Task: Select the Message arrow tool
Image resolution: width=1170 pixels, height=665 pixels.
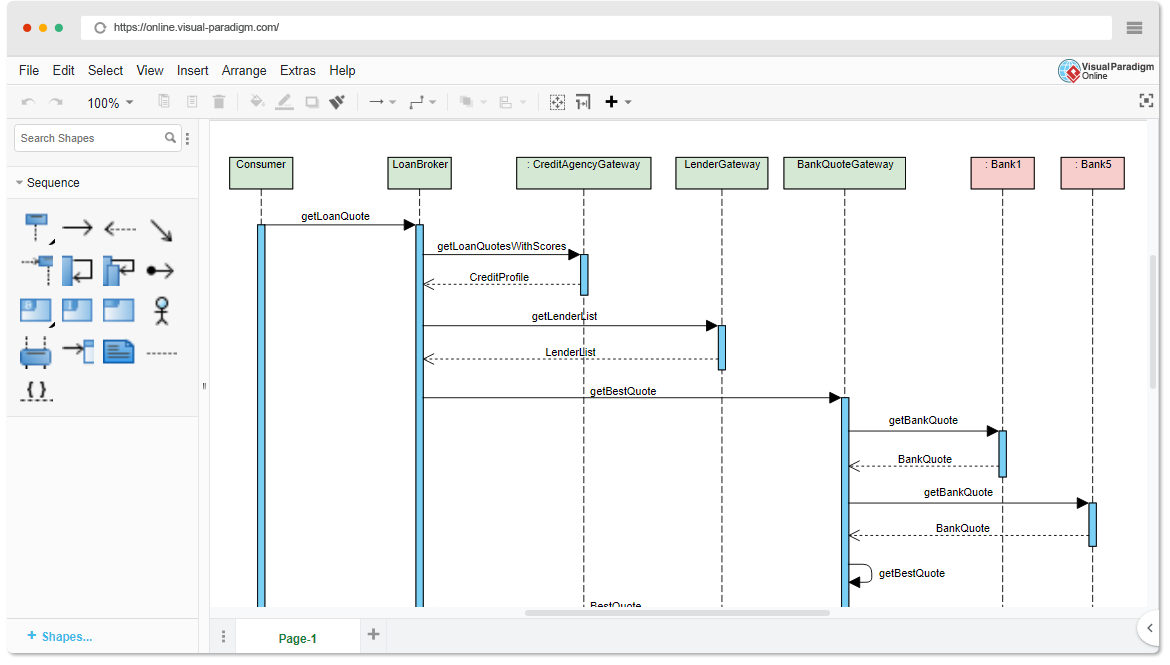Action: click(x=78, y=228)
